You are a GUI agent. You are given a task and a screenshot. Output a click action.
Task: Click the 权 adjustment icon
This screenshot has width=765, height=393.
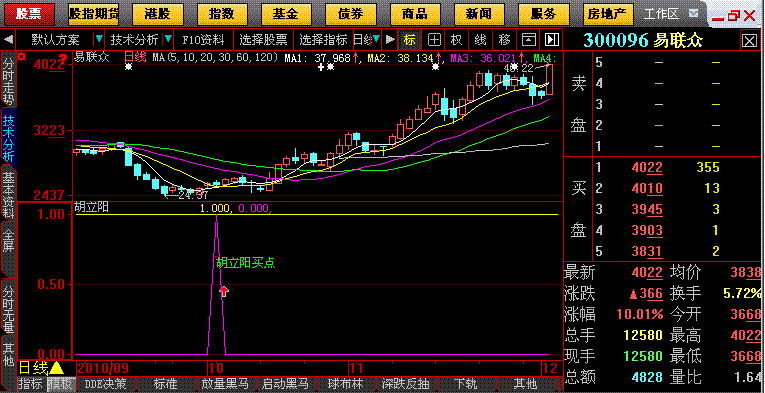[x=456, y=39]
